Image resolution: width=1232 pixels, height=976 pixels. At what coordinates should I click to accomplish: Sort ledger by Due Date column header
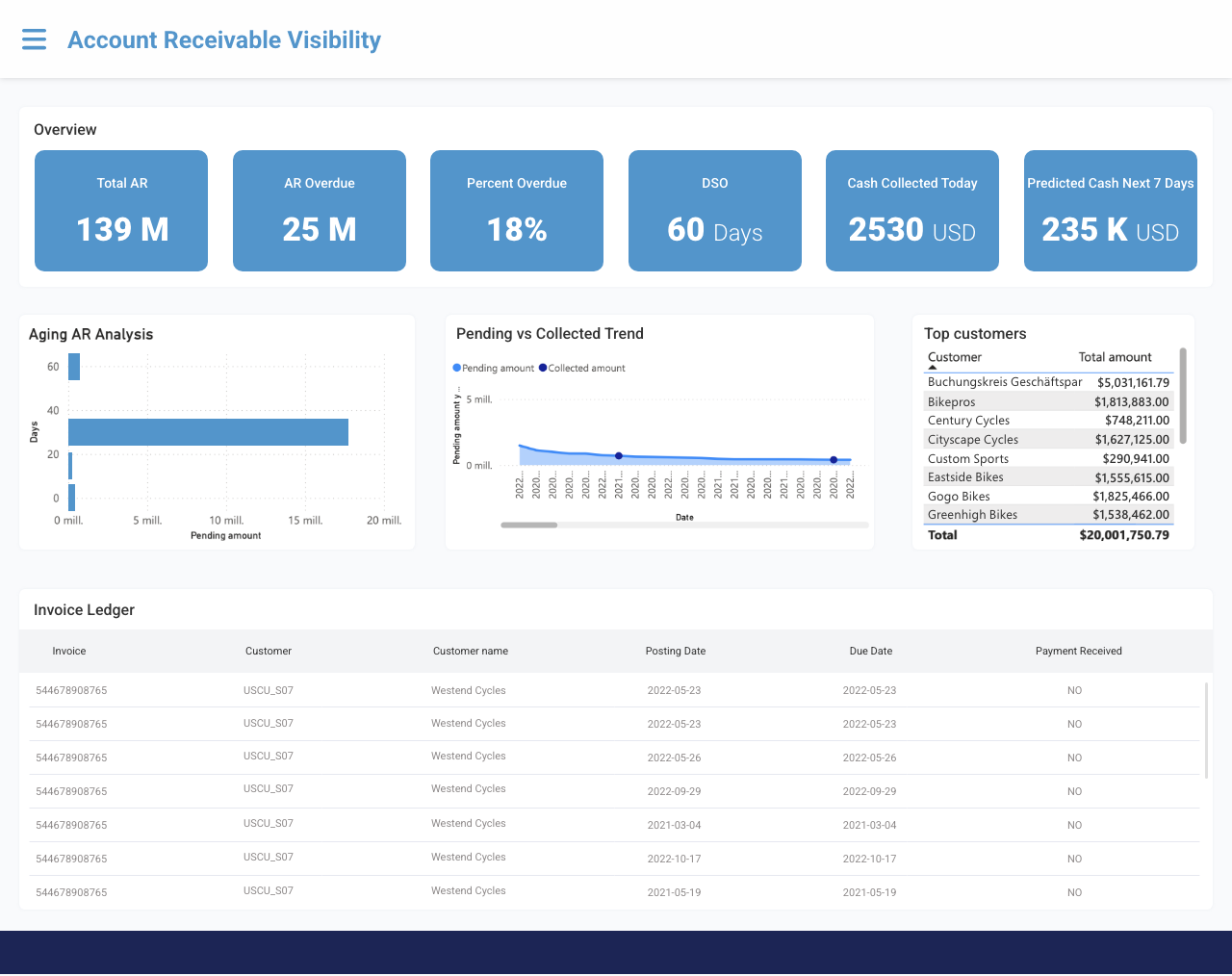pos(870,652)
